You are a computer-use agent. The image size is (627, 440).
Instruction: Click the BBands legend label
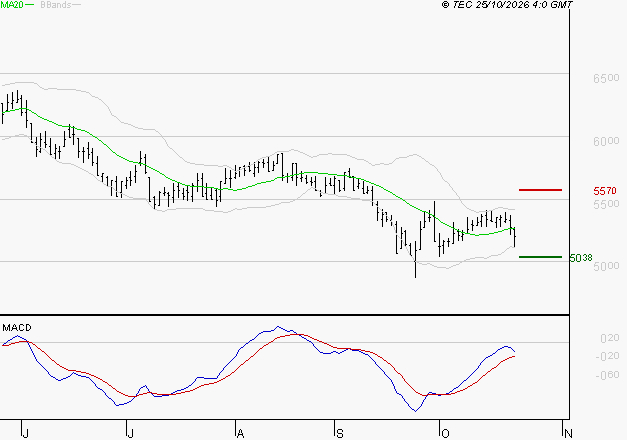[56, 5]
